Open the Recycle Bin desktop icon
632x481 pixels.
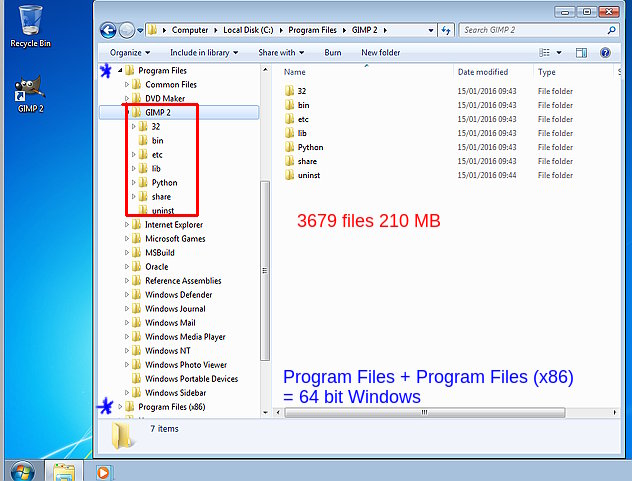tap(30, 26)
